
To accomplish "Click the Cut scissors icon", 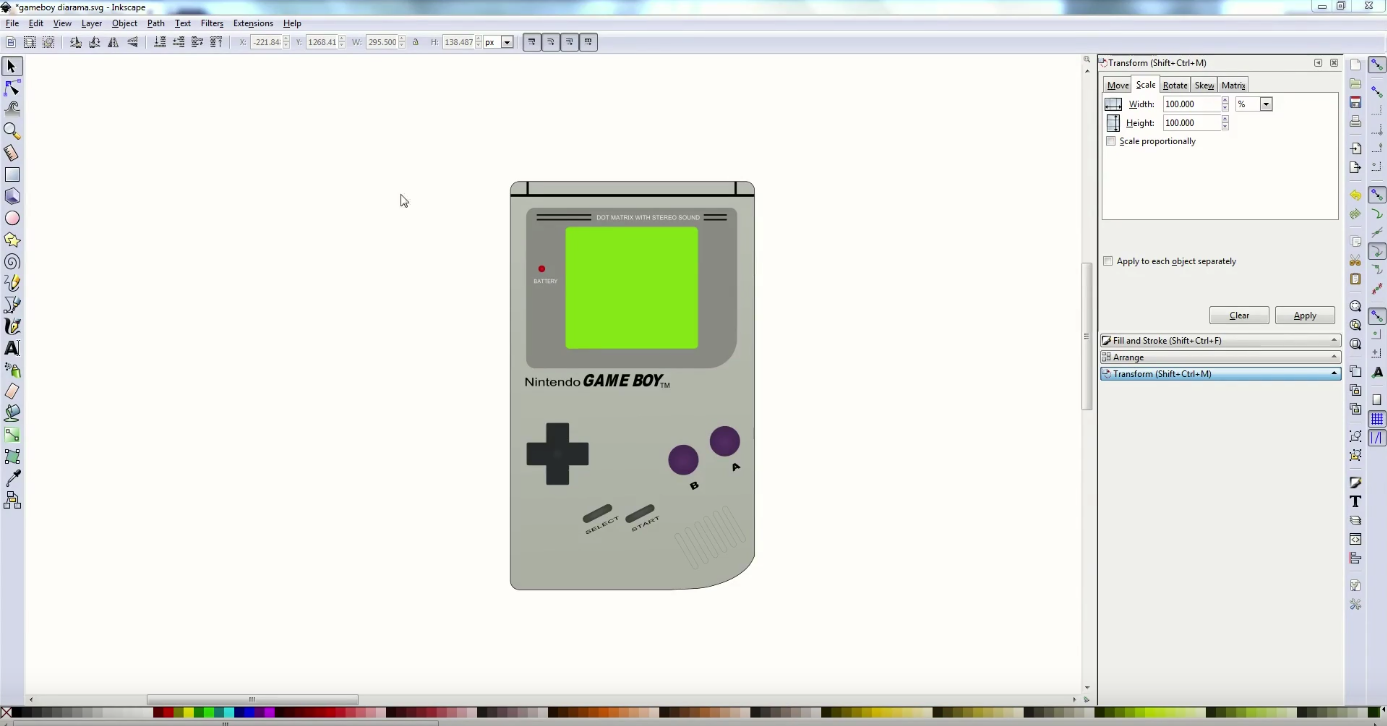I will (x=1355, y=260).
